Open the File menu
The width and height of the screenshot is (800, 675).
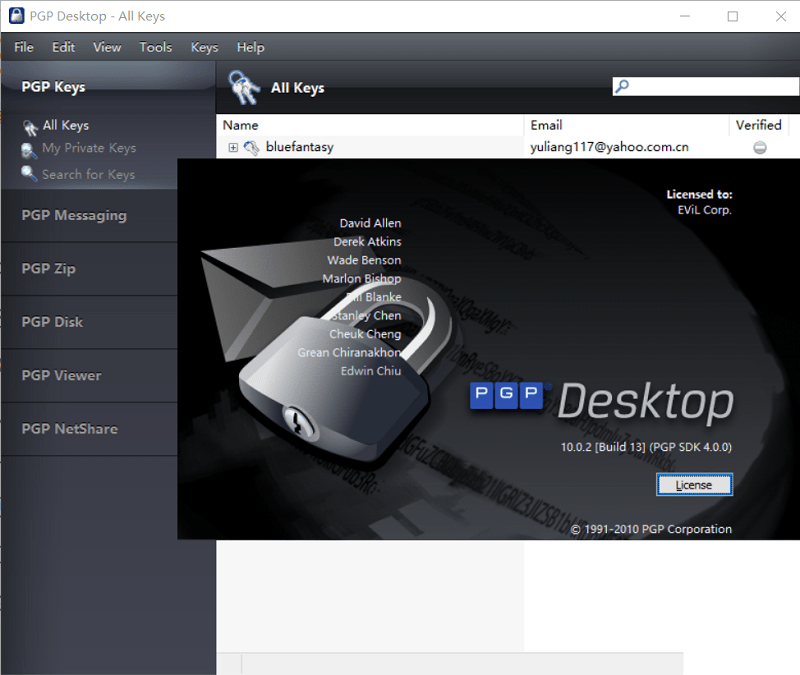(24, 47)
